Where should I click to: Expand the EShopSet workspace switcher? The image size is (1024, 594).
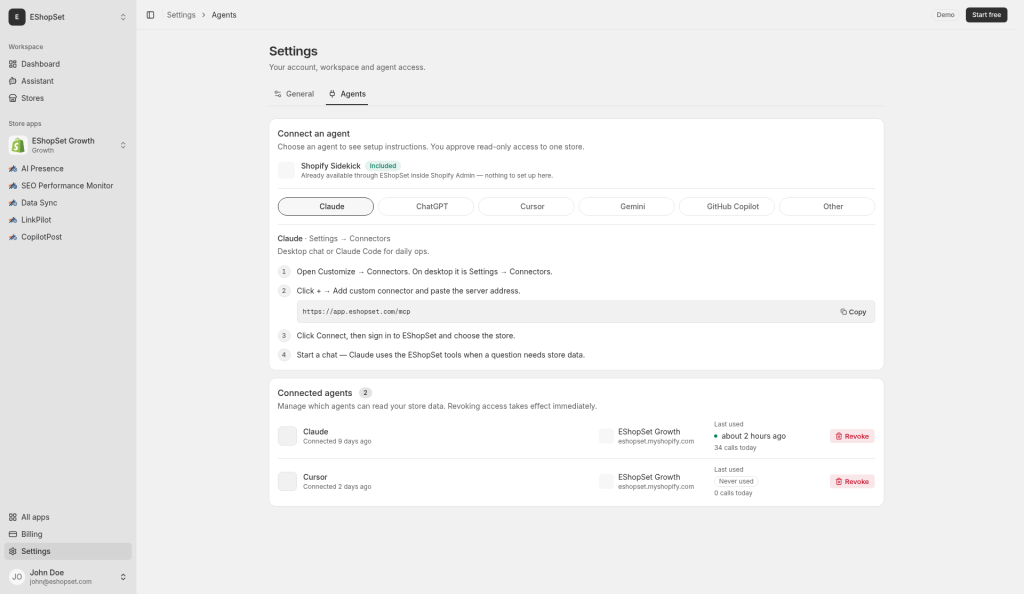[x=123, y=17]
